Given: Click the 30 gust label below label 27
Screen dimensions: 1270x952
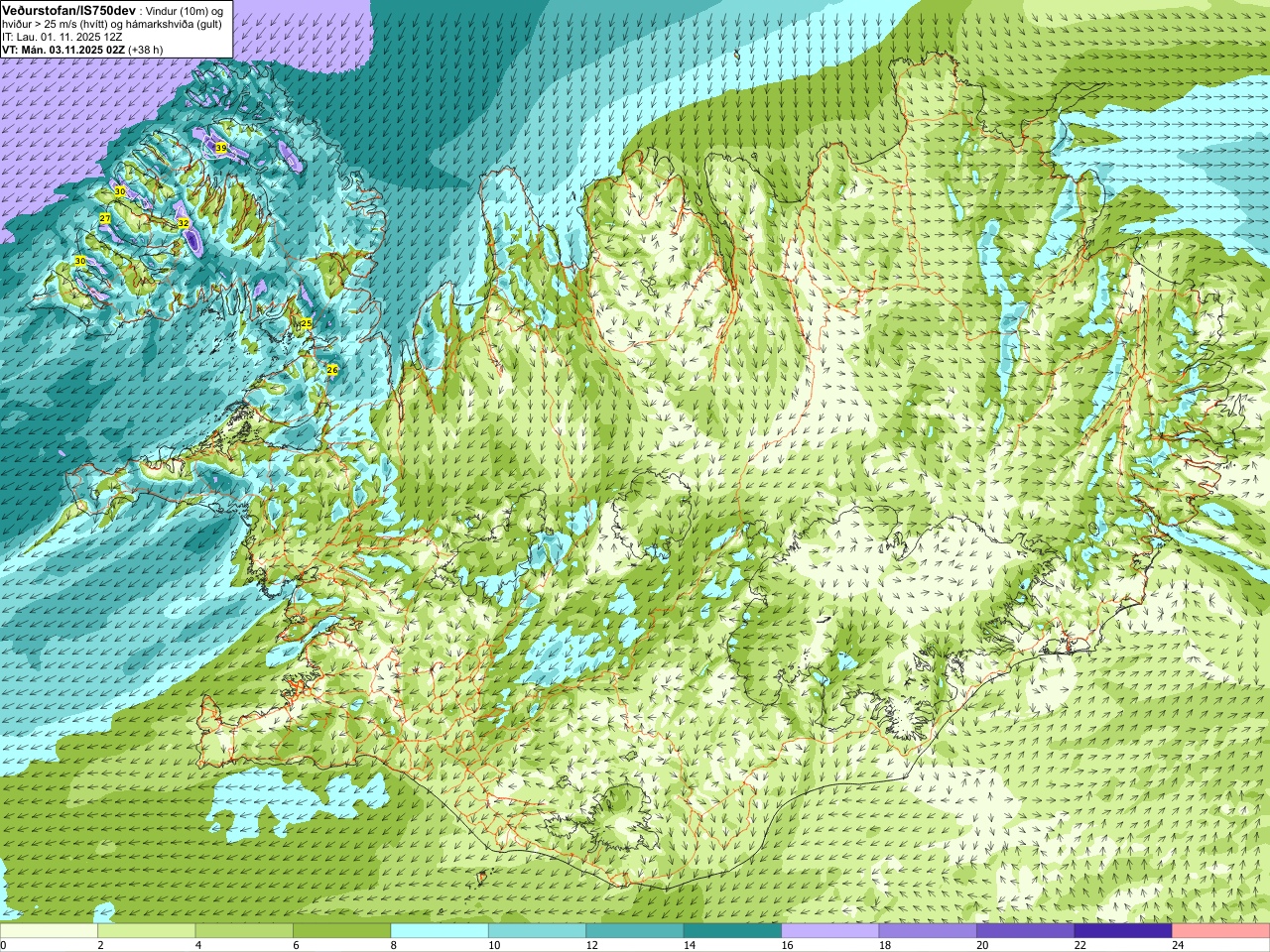Looking at the screenshot, I should [80, 261].
